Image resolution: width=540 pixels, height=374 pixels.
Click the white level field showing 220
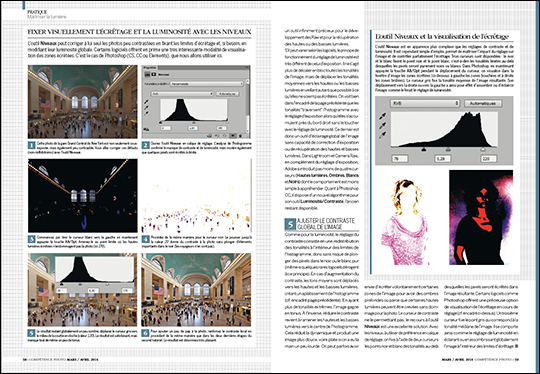489,159
